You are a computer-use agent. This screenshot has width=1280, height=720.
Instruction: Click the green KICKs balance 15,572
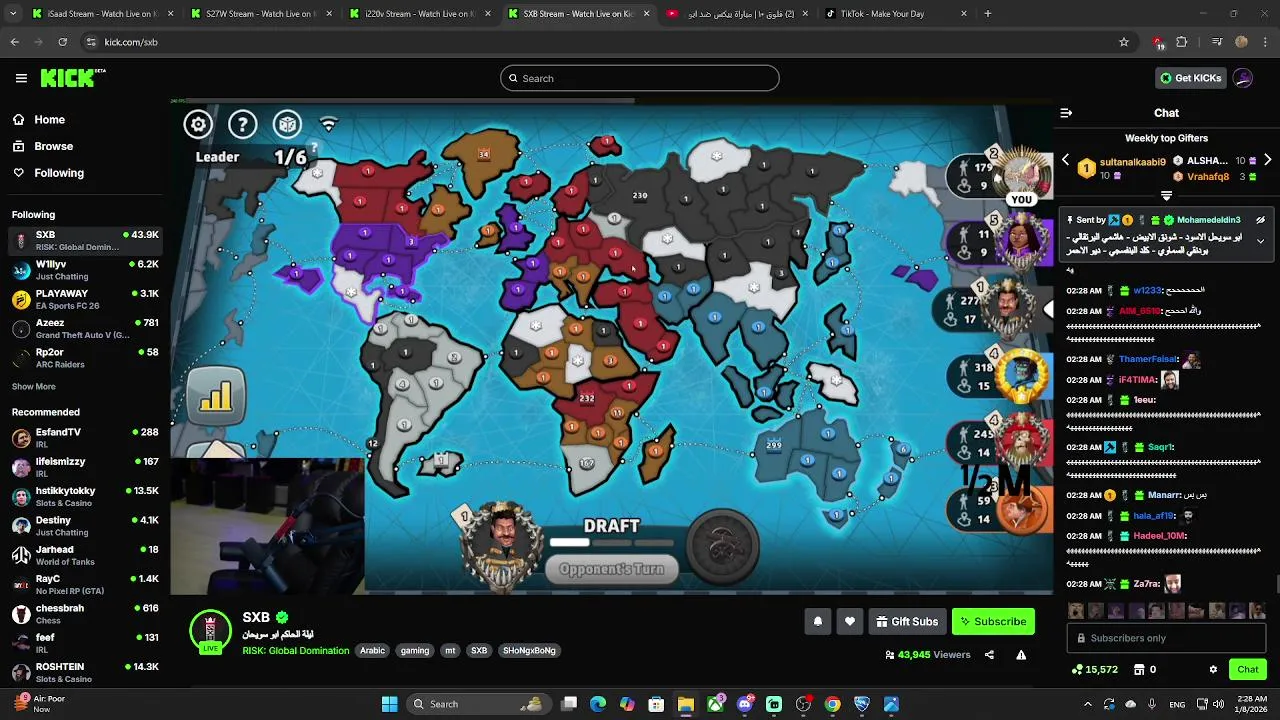pos(1095,669)
